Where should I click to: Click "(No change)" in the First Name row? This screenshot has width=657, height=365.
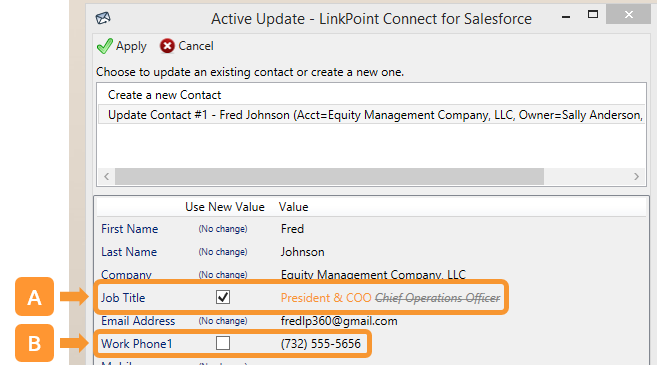tap(223, 229)
